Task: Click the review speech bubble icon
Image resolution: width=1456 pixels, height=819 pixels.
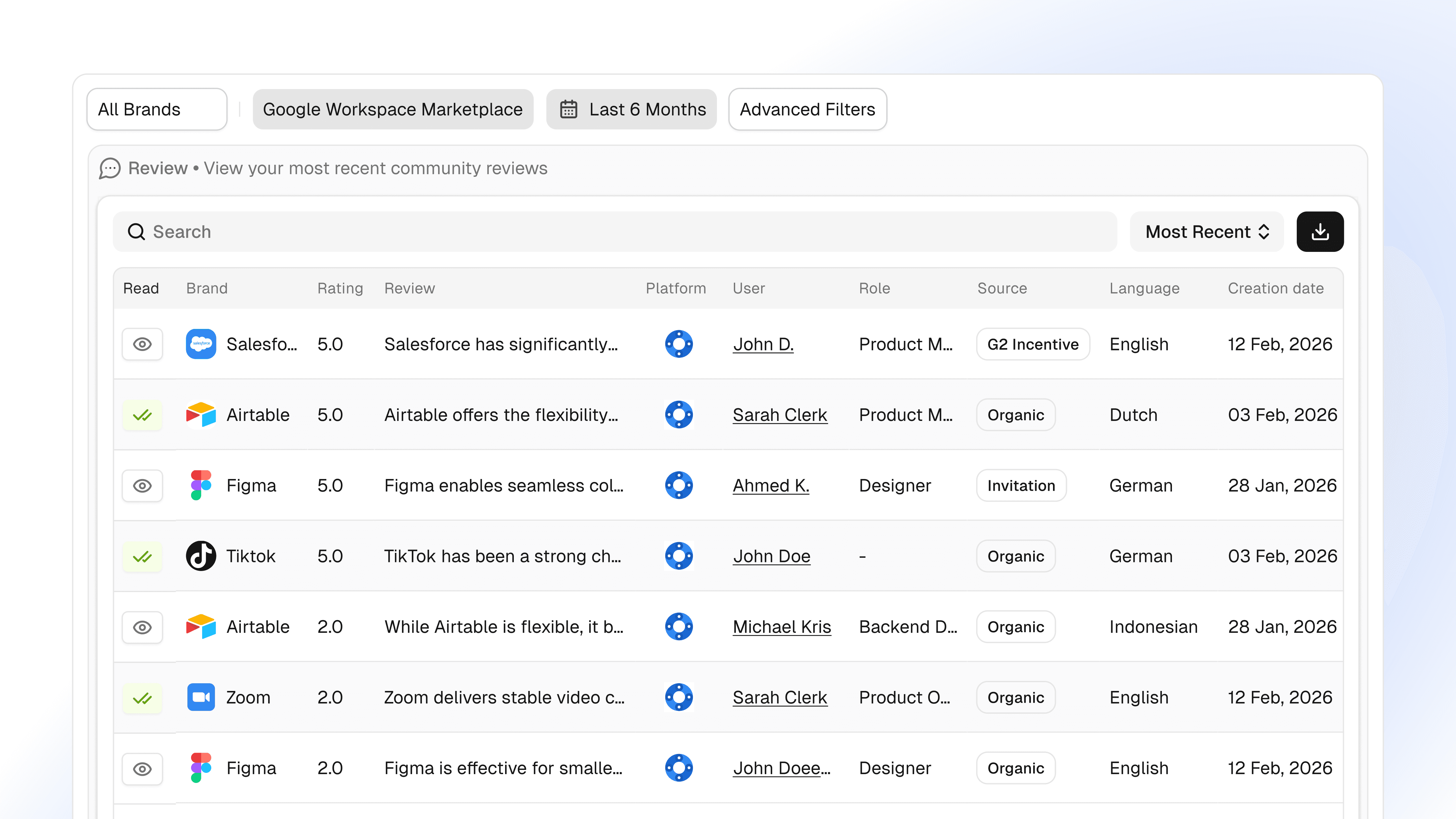Action: click(x=110, y=168)
